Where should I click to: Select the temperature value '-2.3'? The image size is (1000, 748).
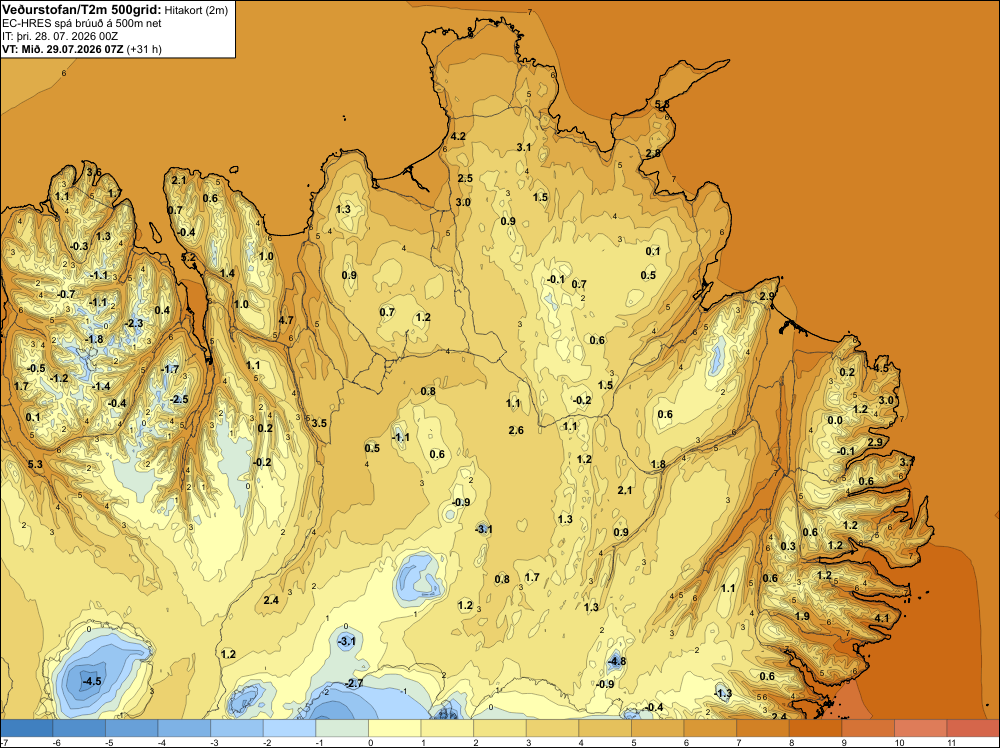(134, 323)
